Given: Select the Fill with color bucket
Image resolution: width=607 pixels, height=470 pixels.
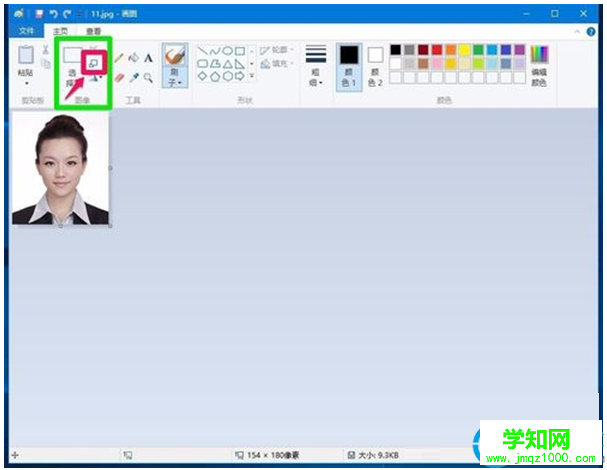Looking at the screenshot, I should [x=134, y=58].
